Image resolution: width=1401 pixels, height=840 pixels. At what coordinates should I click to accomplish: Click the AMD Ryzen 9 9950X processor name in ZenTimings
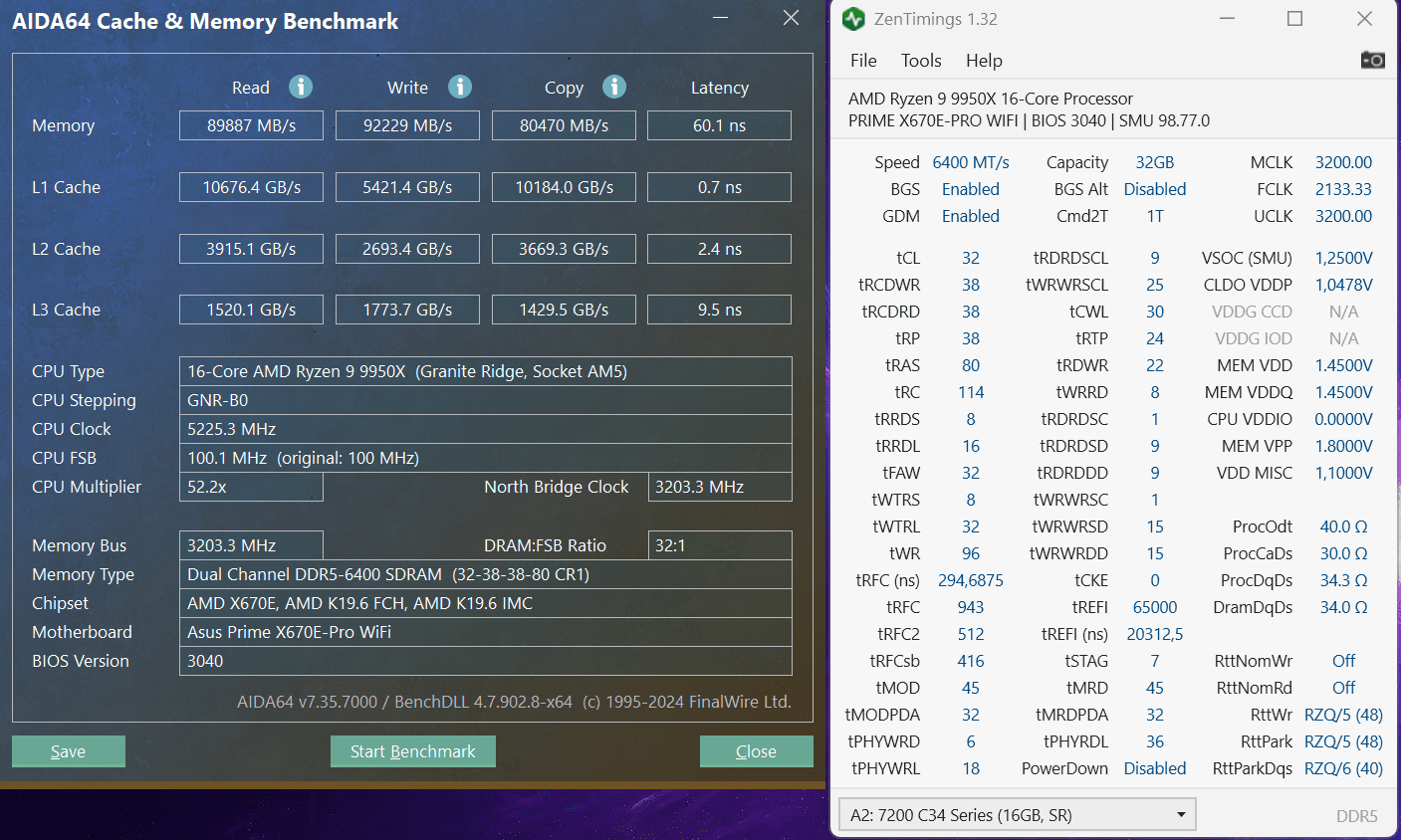[991, 99]
